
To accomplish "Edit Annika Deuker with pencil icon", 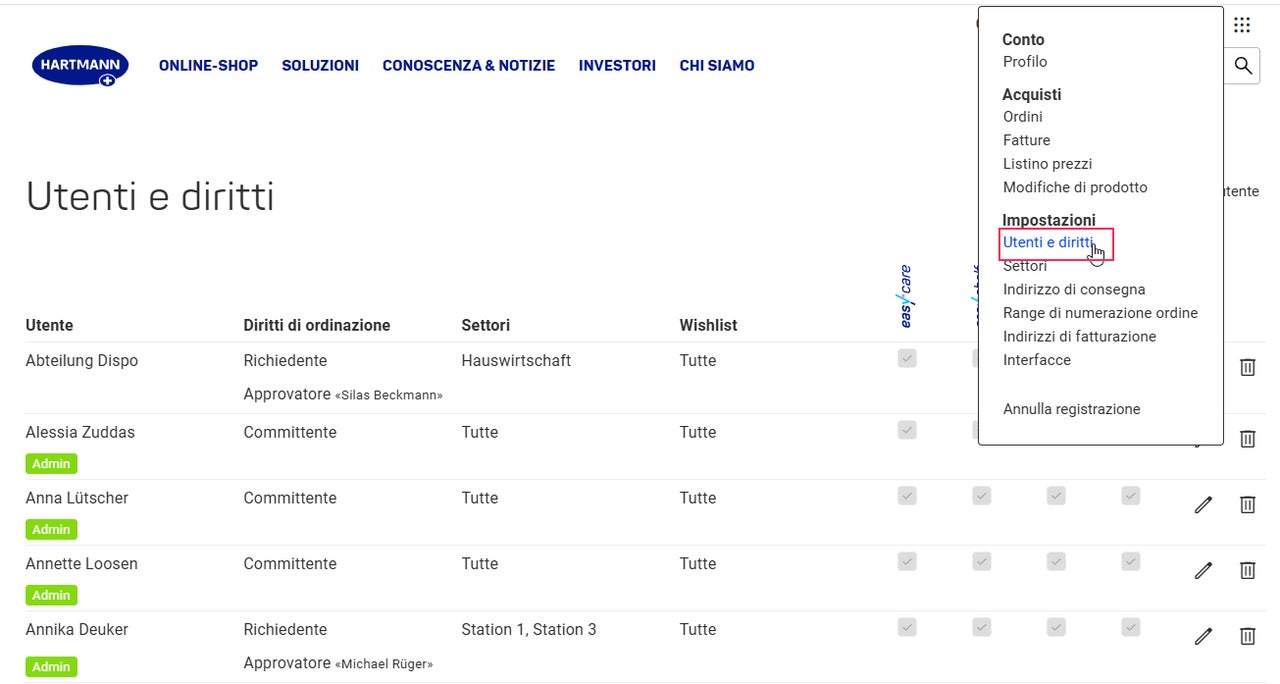I will click(1203, 636).
